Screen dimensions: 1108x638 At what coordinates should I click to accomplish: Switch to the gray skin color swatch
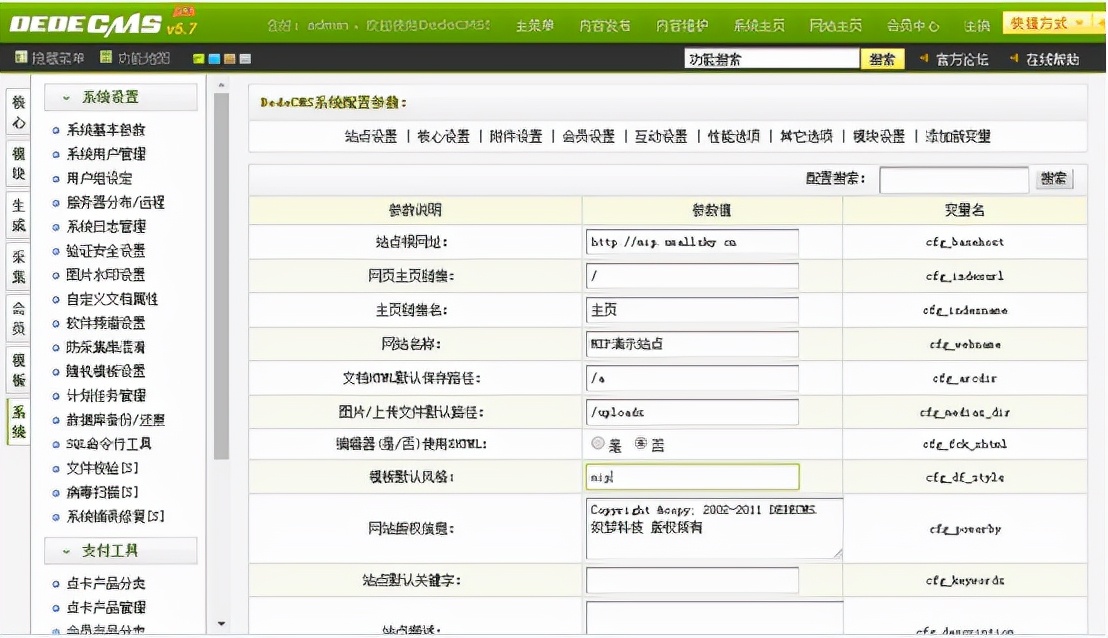pos(245,59)
